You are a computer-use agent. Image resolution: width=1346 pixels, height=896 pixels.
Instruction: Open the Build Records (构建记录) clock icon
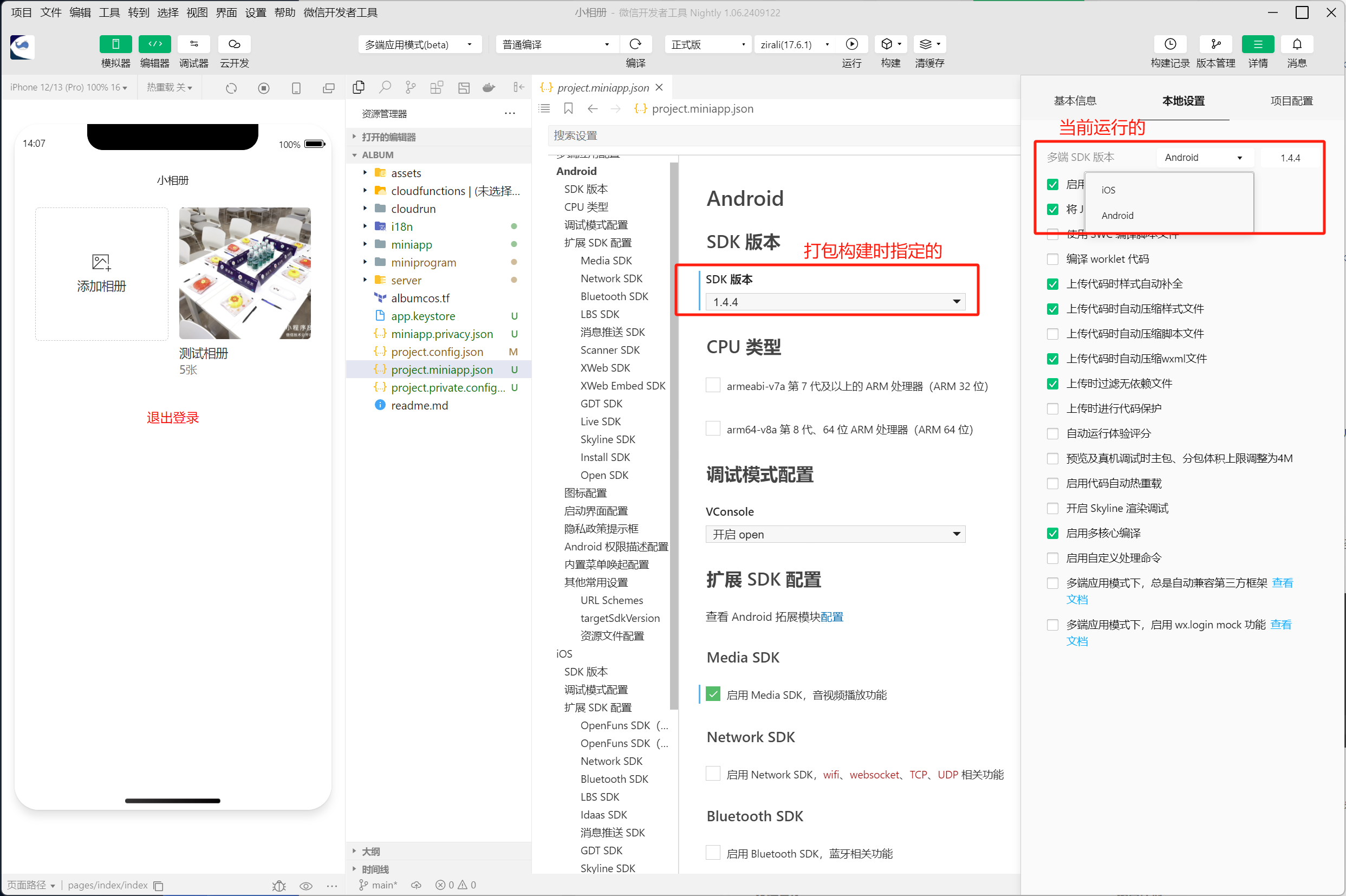1169,44
